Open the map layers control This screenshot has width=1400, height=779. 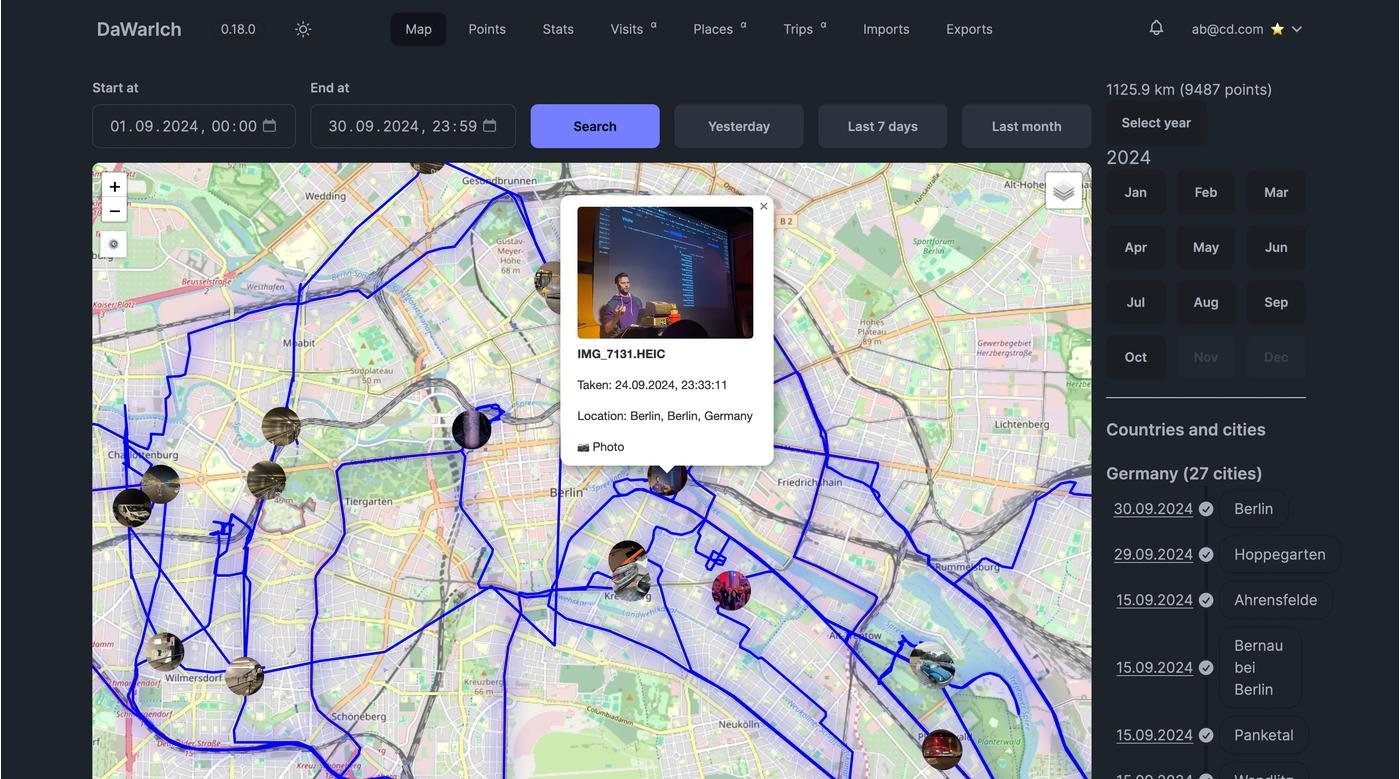click(x=1063, y=190)
